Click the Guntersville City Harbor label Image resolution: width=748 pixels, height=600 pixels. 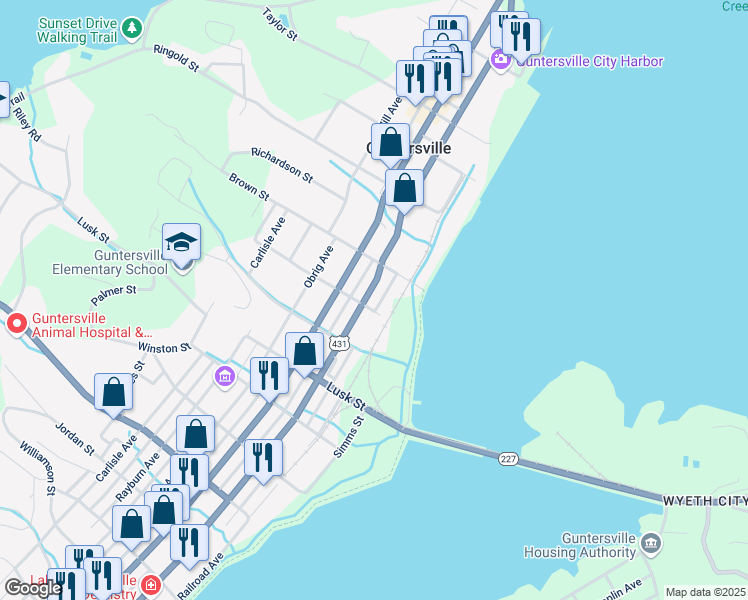(x=590, y=61)
